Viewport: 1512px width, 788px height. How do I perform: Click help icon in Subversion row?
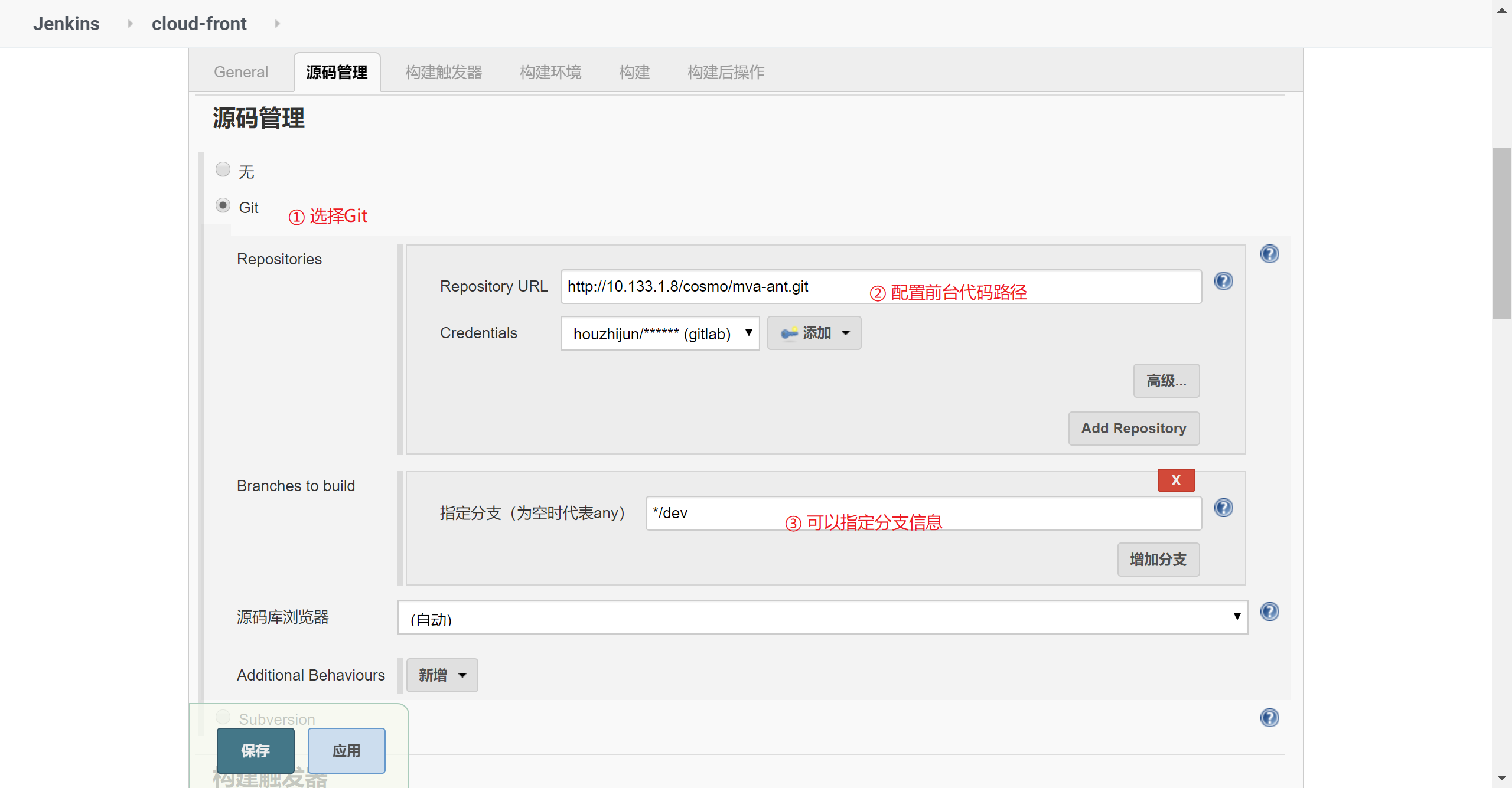pyautogui.click(x=1269, y=718)
